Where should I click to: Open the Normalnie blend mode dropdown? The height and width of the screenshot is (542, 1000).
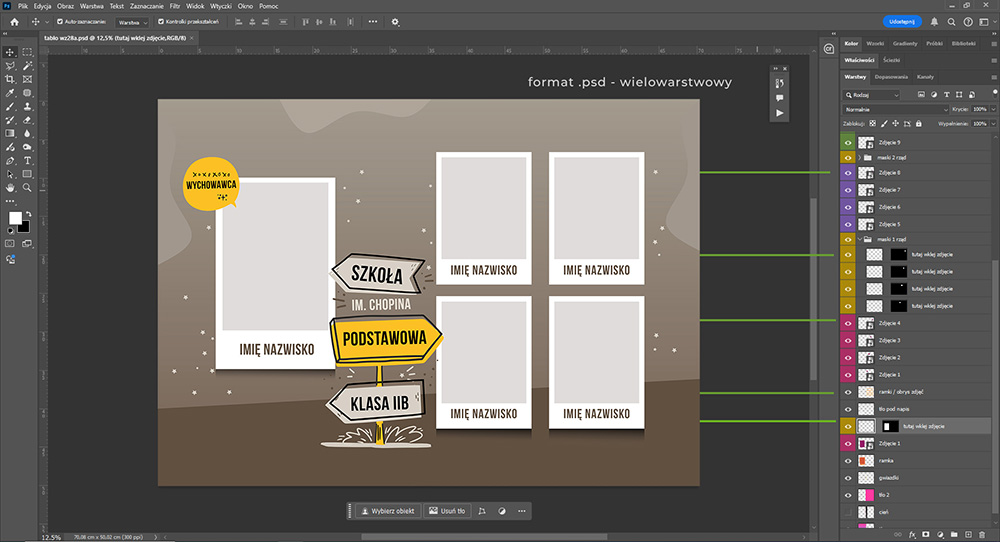pyautogui.click(x=895, y=110)
